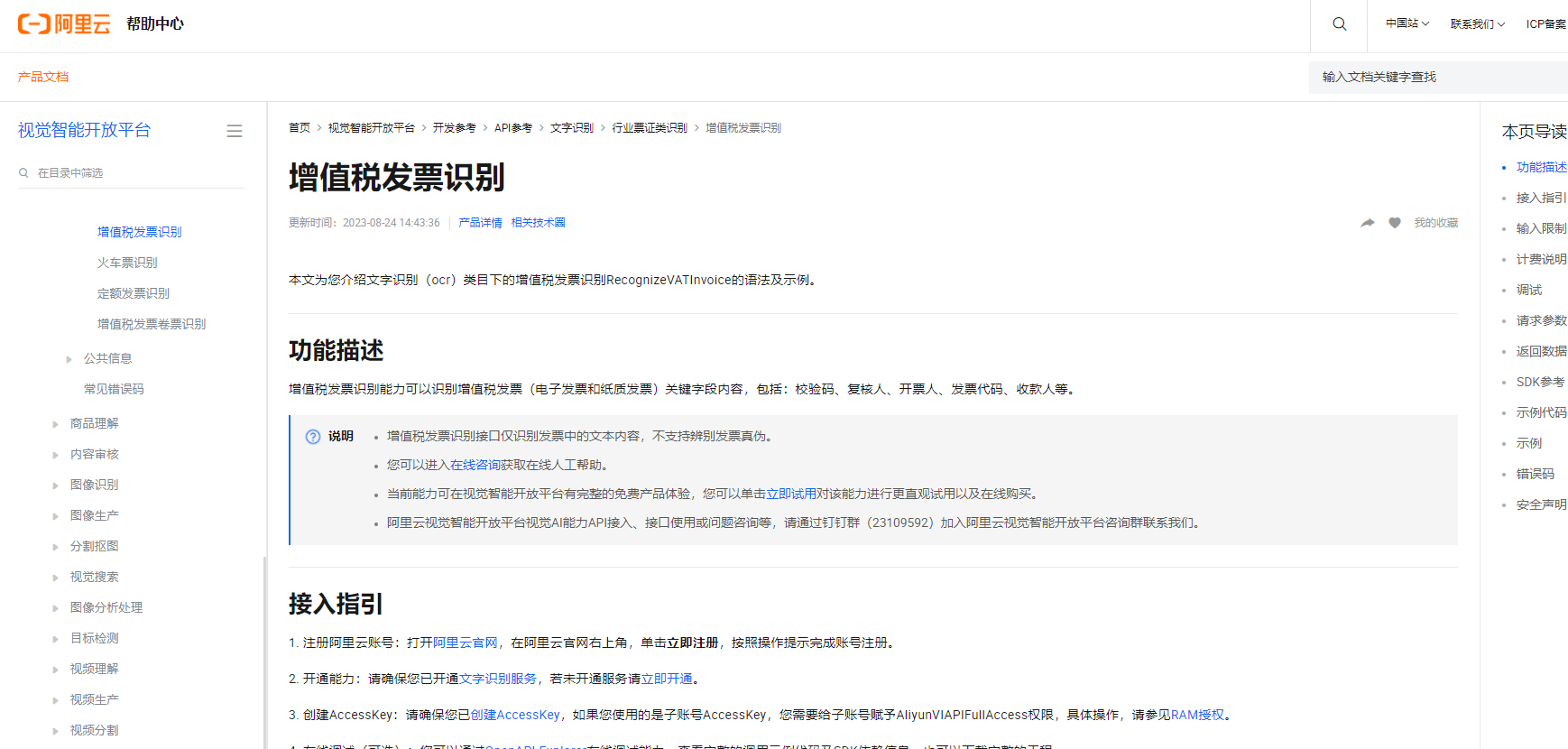Expand the 图像生产 tree node
The image size is (1568, 749).
pos(56,516)
